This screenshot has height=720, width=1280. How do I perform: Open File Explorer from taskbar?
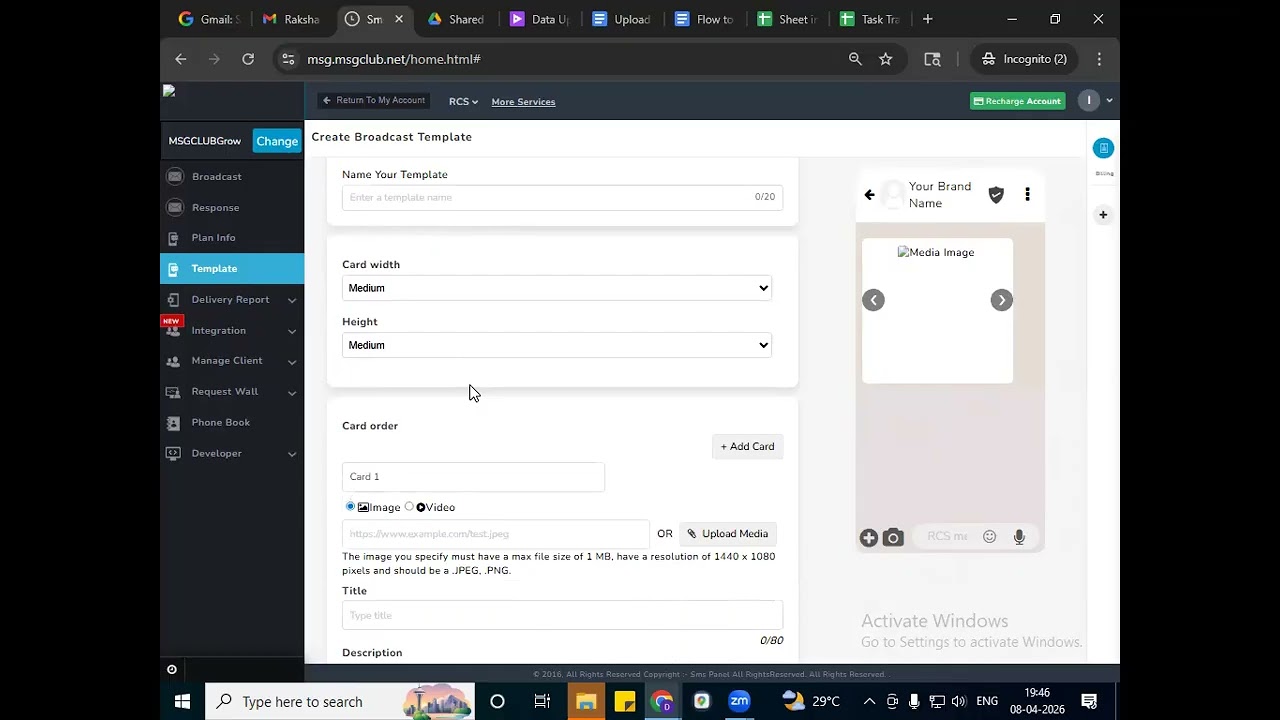pos(586,701)
